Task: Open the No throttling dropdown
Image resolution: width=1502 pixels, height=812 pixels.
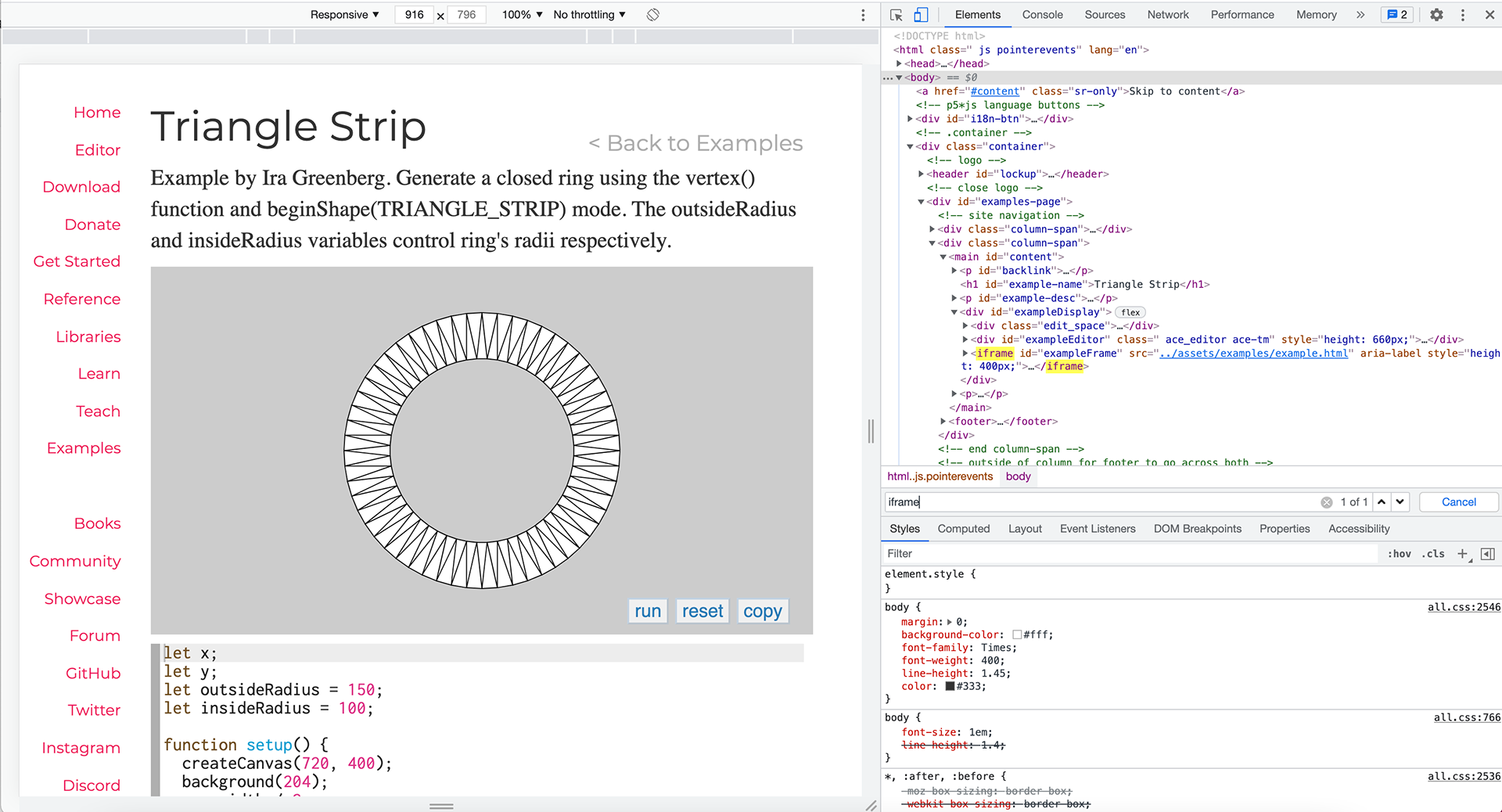Action: (589, 15)
